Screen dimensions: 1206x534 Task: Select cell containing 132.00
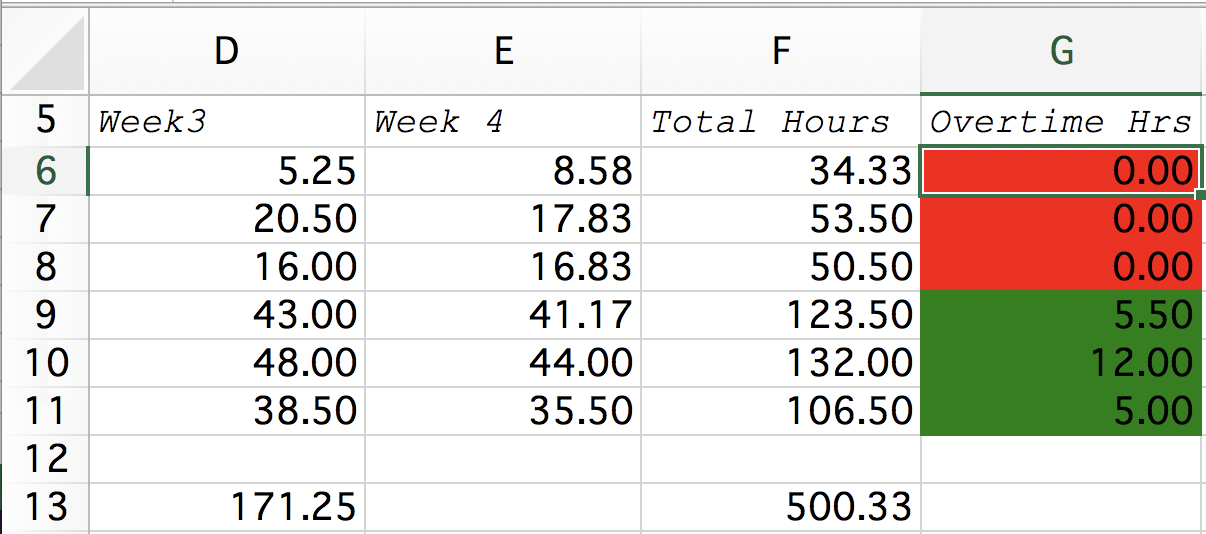pos(781,363)
